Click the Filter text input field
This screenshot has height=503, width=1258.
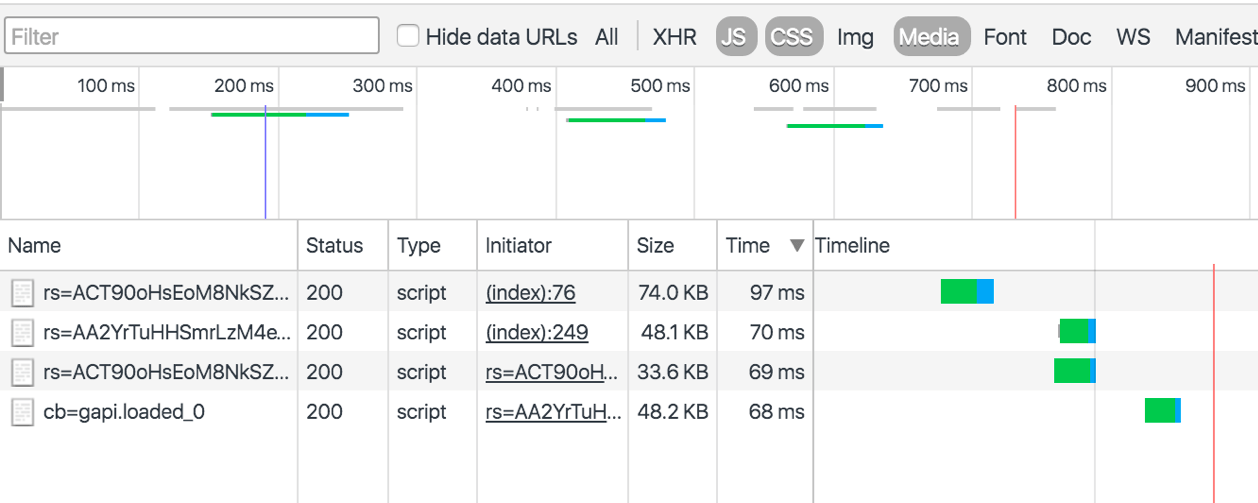pos(192,37)
